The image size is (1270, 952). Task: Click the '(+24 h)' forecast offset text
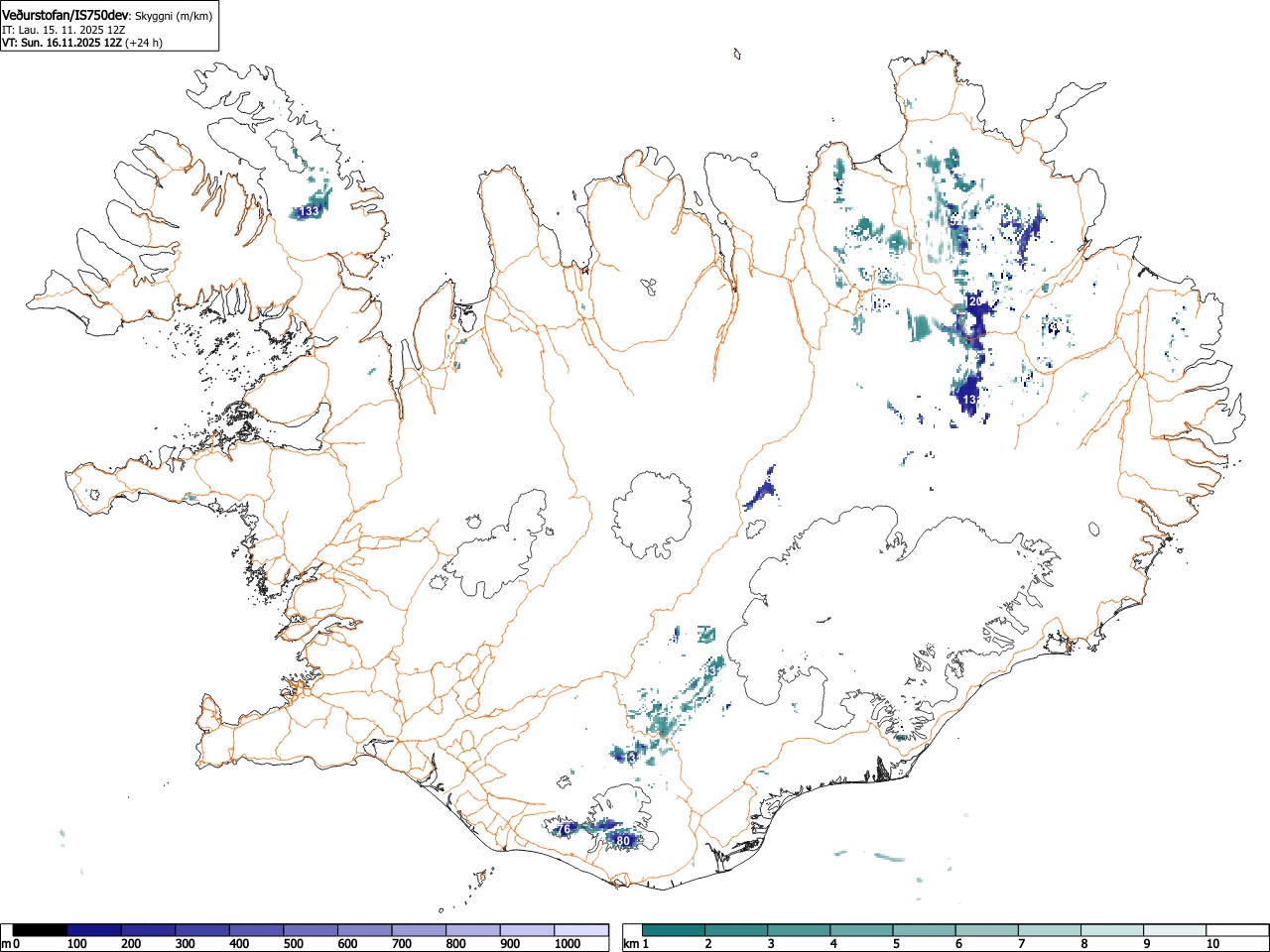click(x=143, y=43)
